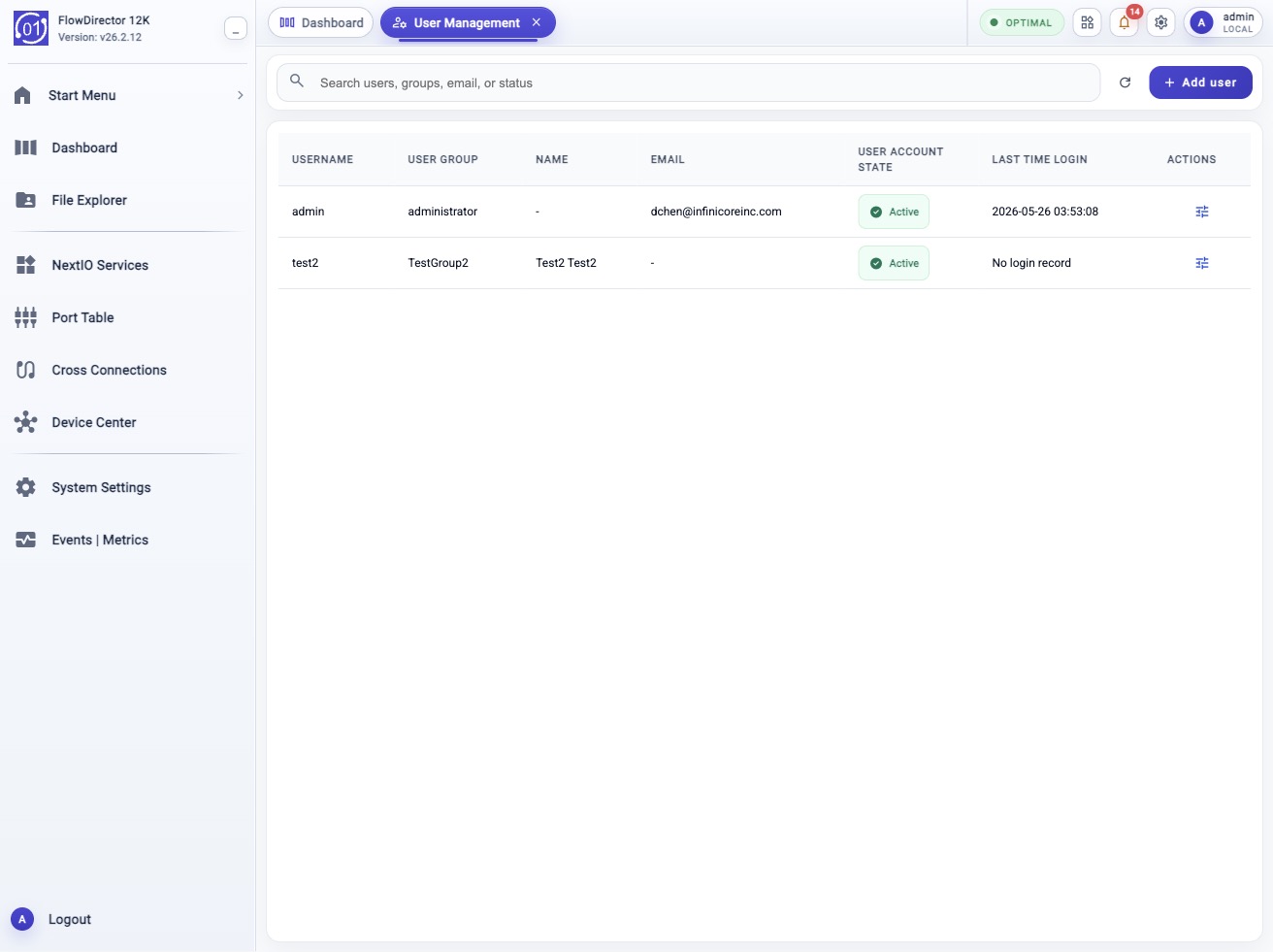Click dchen@infinicoreinc.com email cell
The width and height of the screenshot is (1273, 952).
(716, 212)
